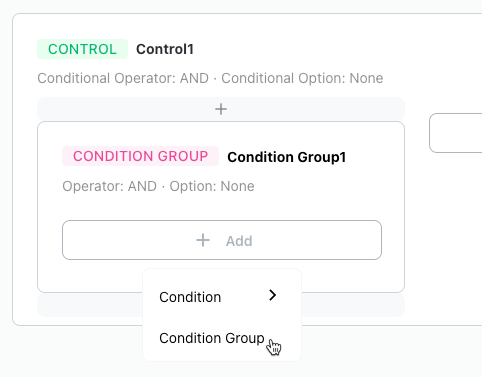Click the empty box to the right
The image size is (482, 377).
[x=456, y=133]
